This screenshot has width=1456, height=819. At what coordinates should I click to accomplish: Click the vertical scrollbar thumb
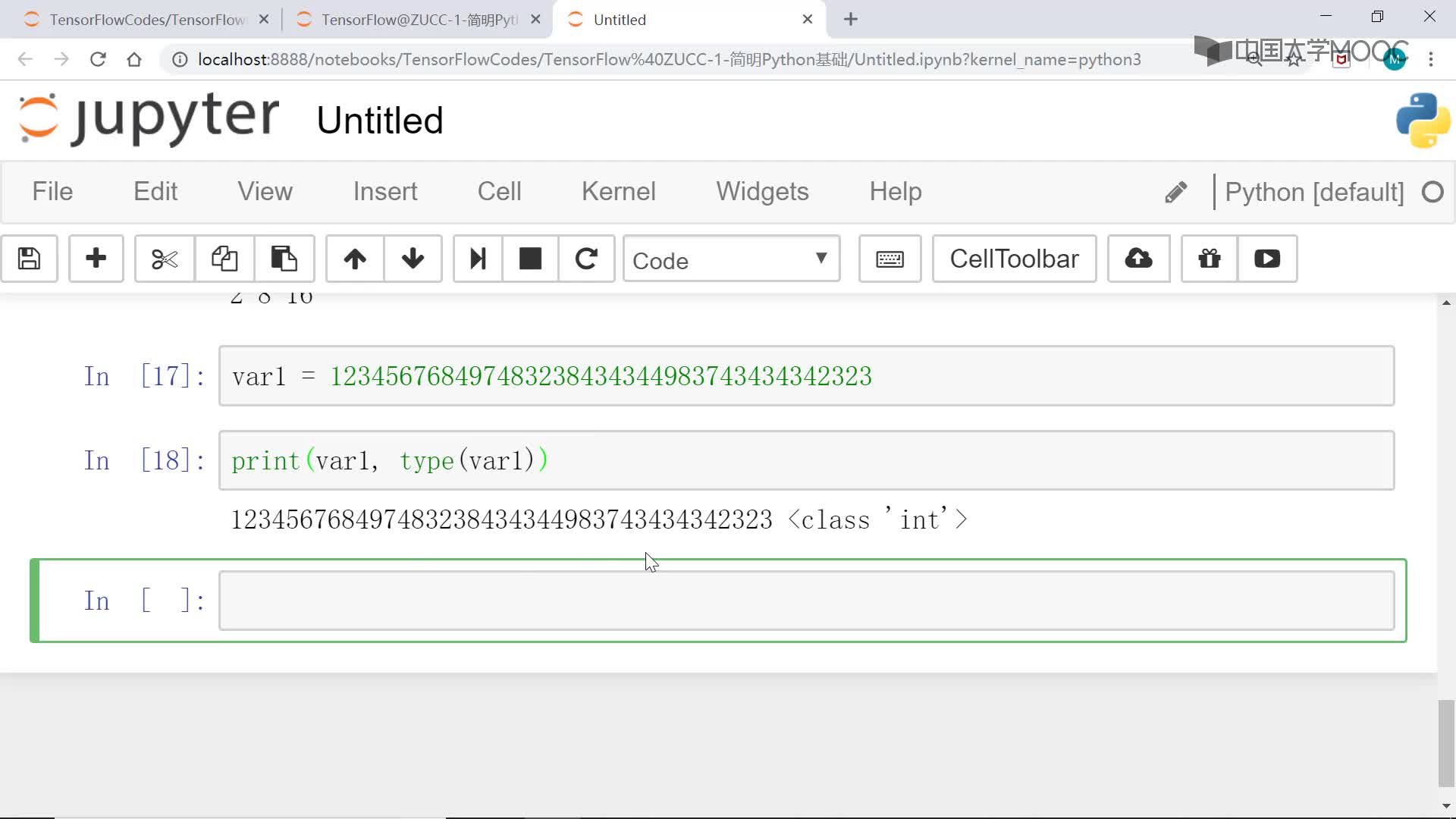pyautogui.click(x=1446, y=744)
